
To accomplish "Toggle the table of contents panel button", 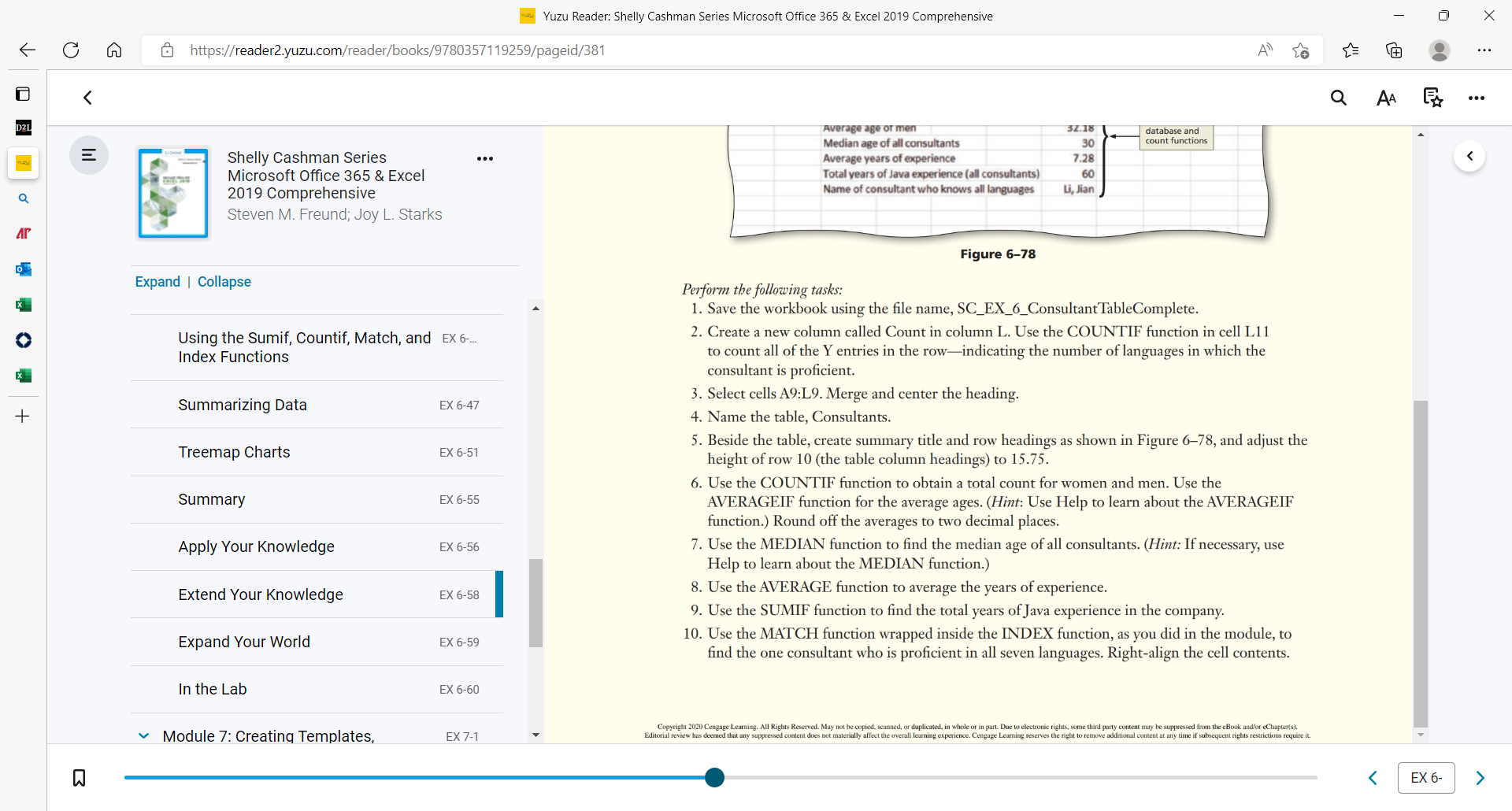I will (89, 155).
